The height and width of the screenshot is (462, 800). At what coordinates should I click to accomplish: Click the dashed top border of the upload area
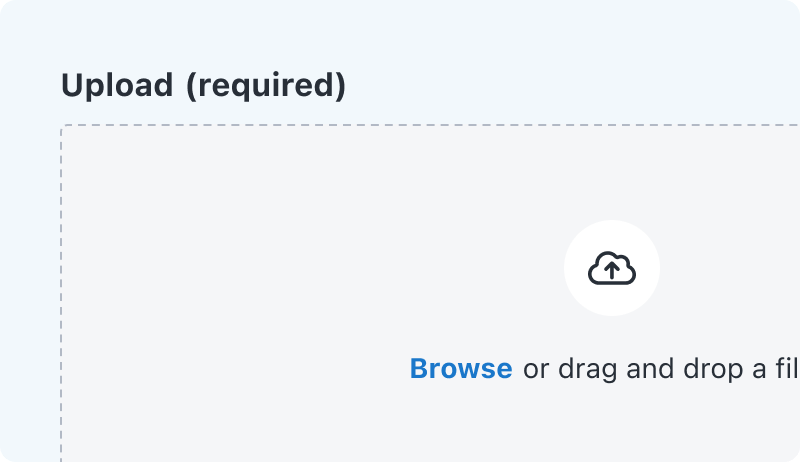400,126
